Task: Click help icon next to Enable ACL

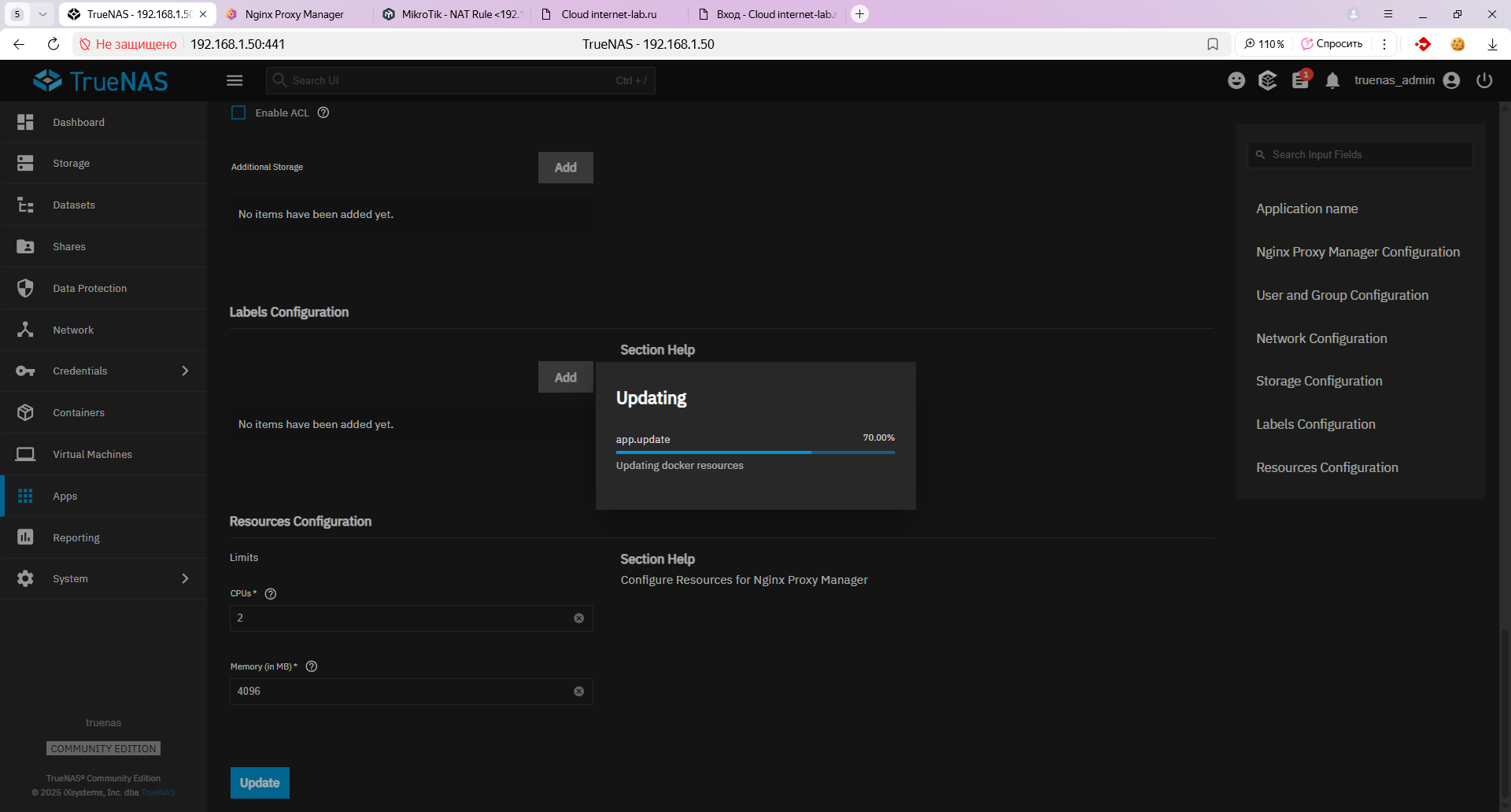Action: (323, 113)
